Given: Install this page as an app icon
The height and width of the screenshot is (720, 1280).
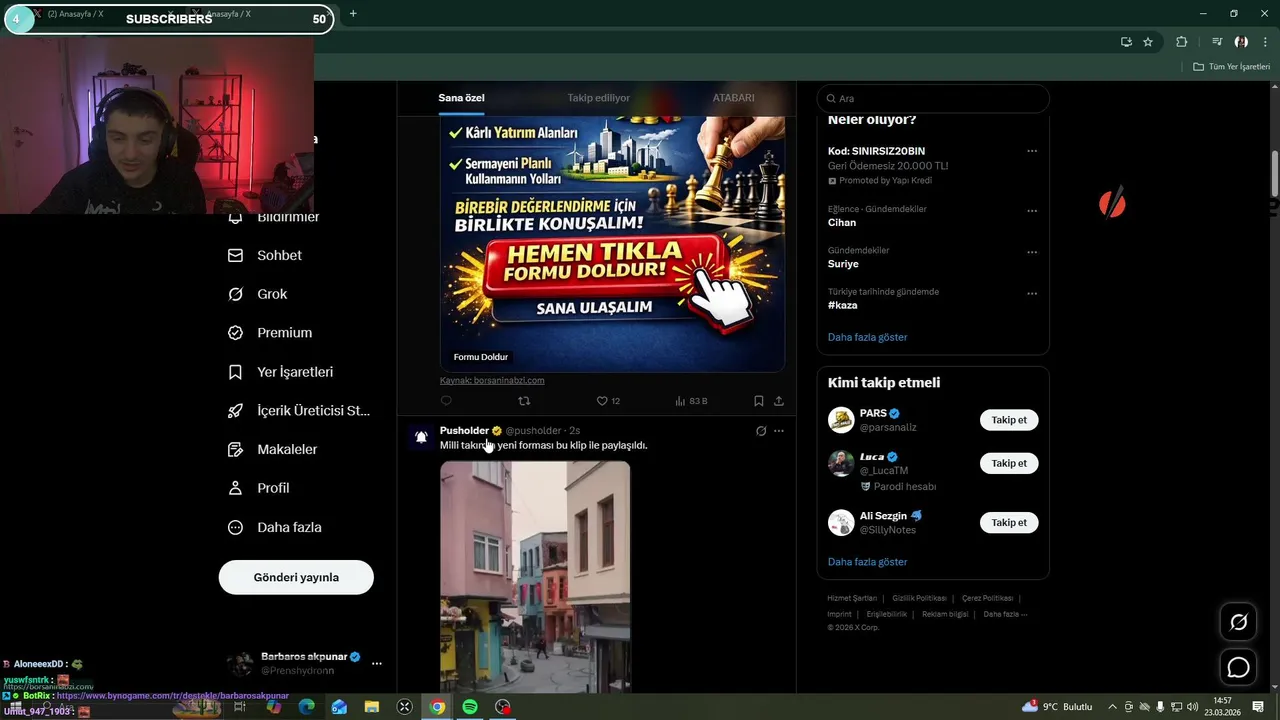Looking at the screenshot, I should (1126, 42).
